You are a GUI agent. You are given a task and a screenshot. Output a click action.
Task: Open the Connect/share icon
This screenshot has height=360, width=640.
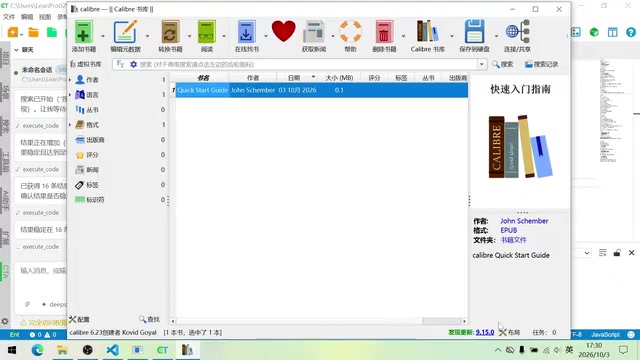point(517,32)
